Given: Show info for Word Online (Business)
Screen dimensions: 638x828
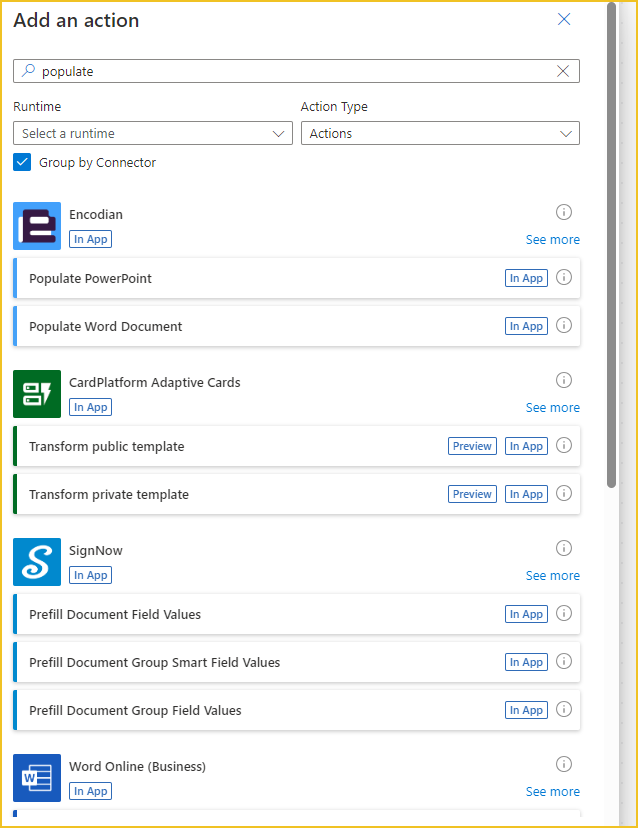Looking at the screenshot, I should coord(564,764).
